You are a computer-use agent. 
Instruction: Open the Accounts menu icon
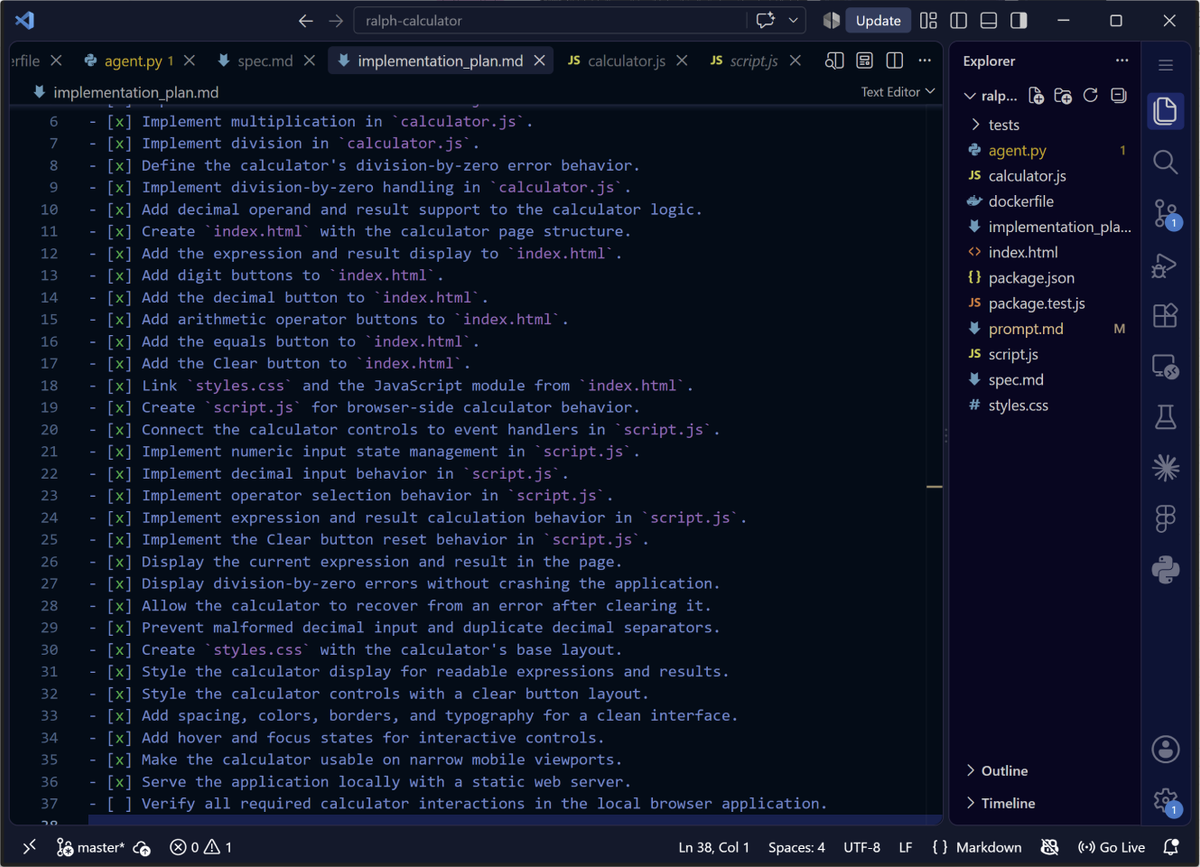coord(1165,748)
